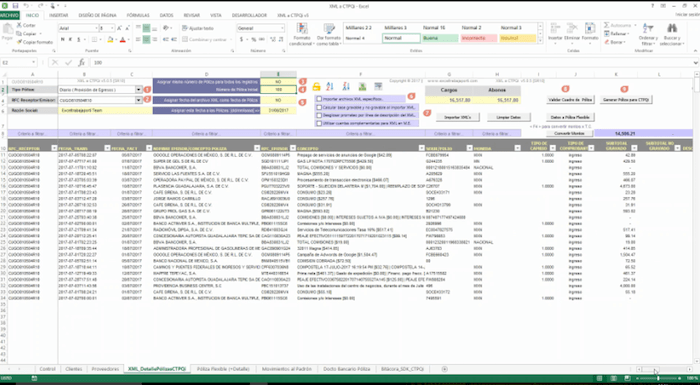This screenshot has height=385, width=700.
Task: Open Ordenar y filtrar
Action: point(648,34)
